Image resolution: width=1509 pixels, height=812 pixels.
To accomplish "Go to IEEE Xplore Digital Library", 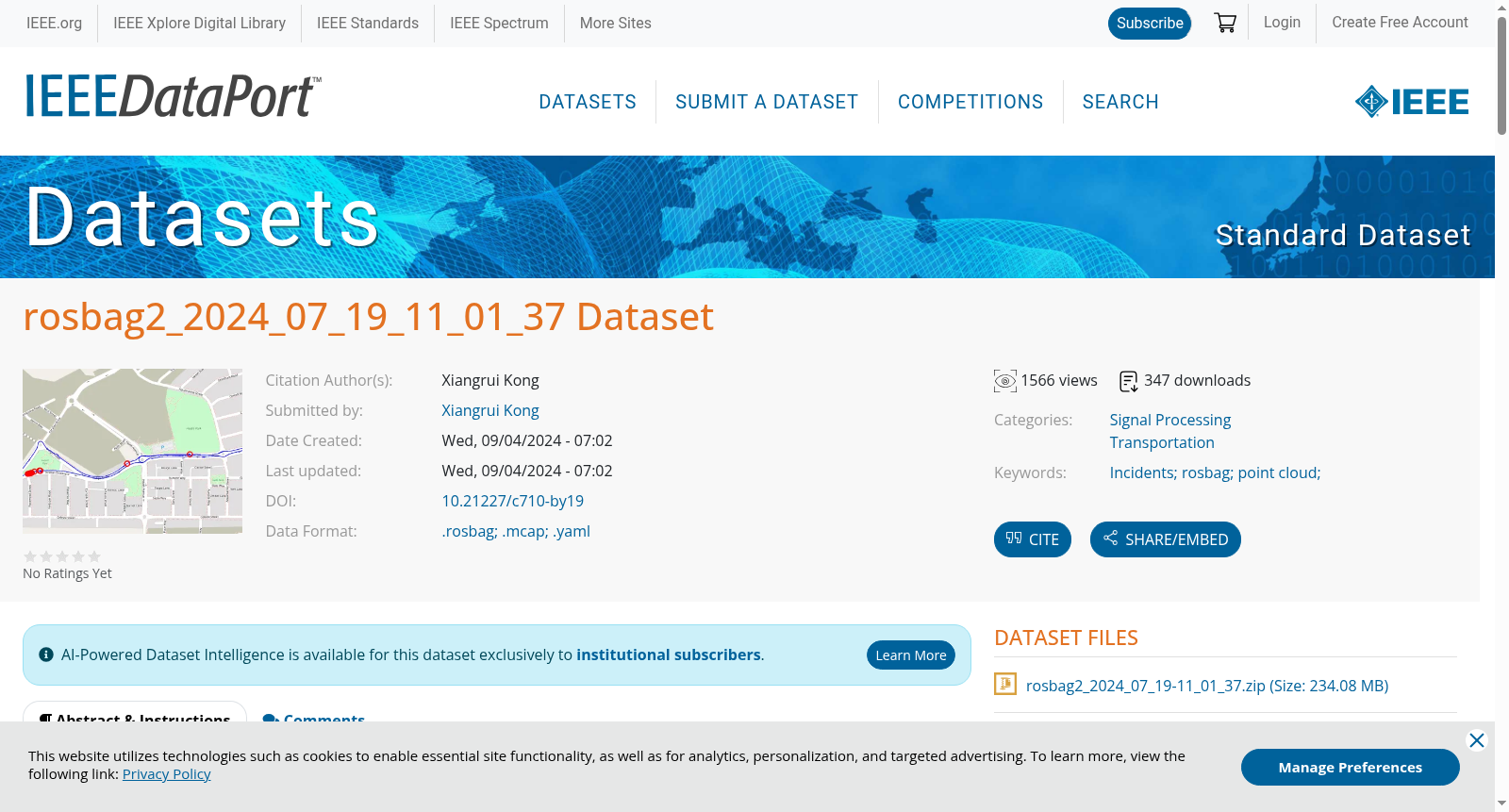I will tap(199, 24).
